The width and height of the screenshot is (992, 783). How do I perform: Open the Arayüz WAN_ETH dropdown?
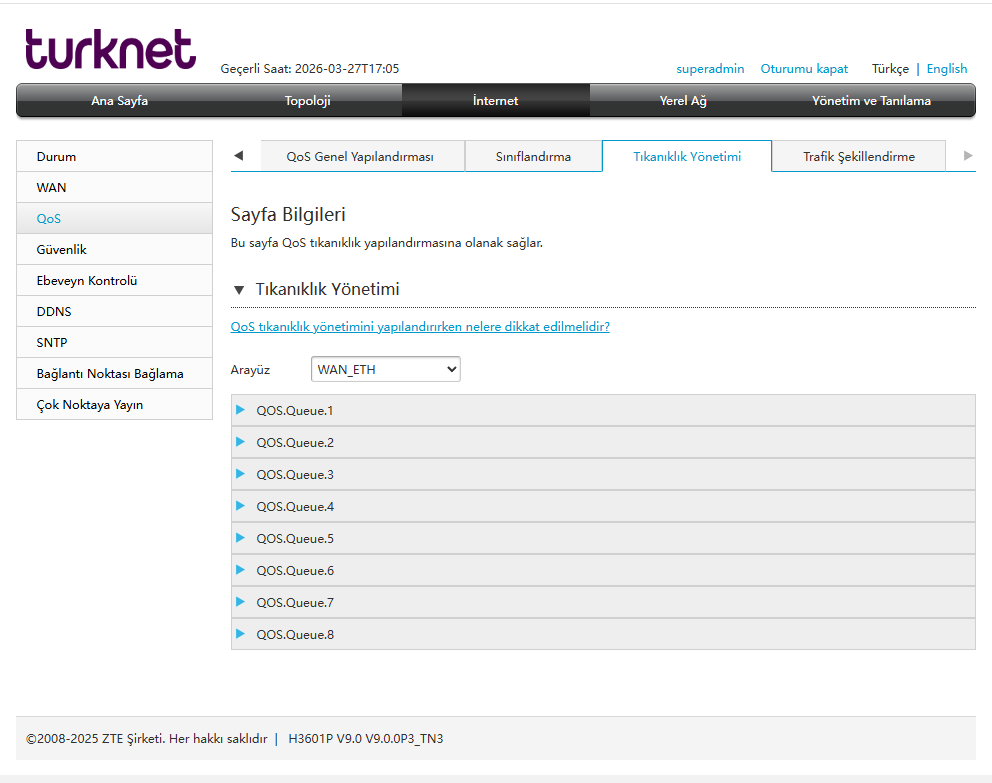[x=385, y=369]
